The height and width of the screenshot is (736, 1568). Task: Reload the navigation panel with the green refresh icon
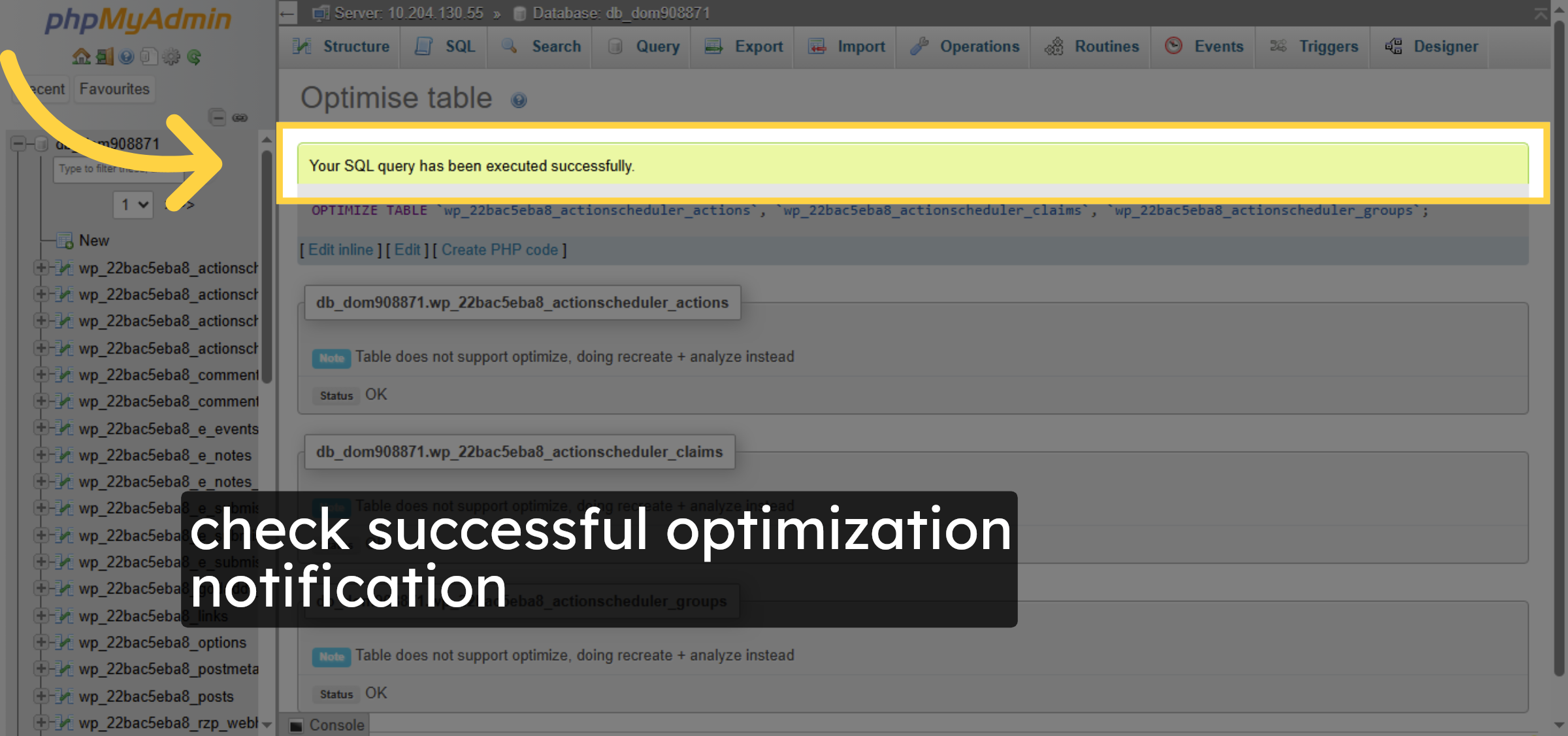tap(193, 57)
